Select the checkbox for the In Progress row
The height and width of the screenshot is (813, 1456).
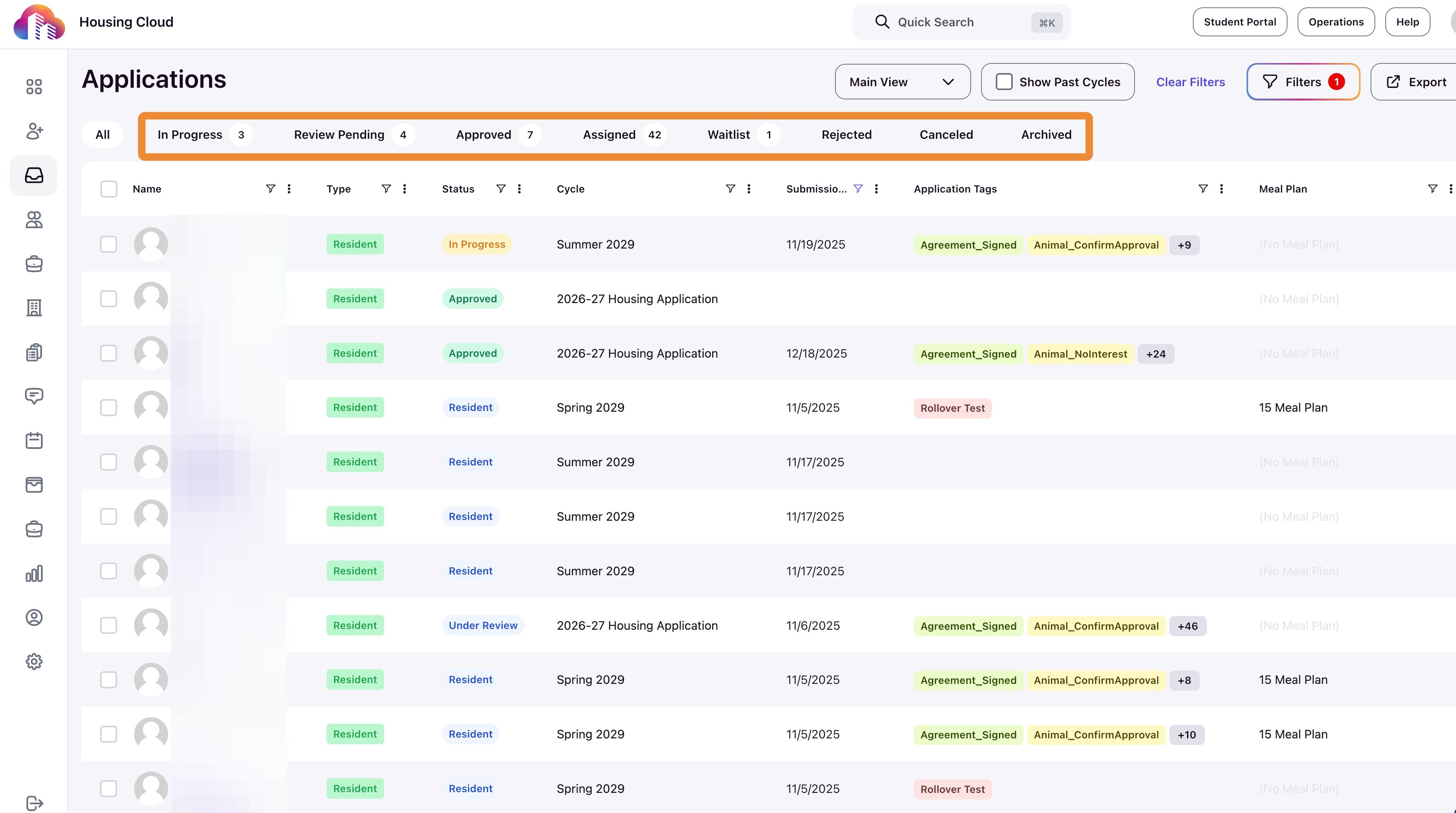pos(109,244)
